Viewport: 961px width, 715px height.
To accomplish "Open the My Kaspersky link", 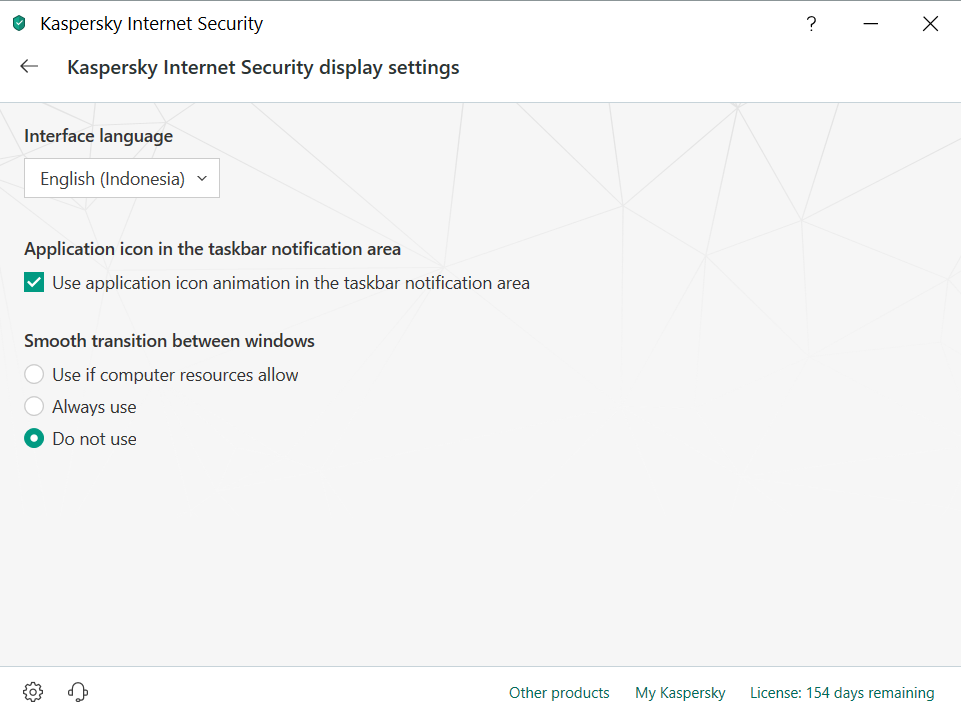I will [x=680, y=693].
